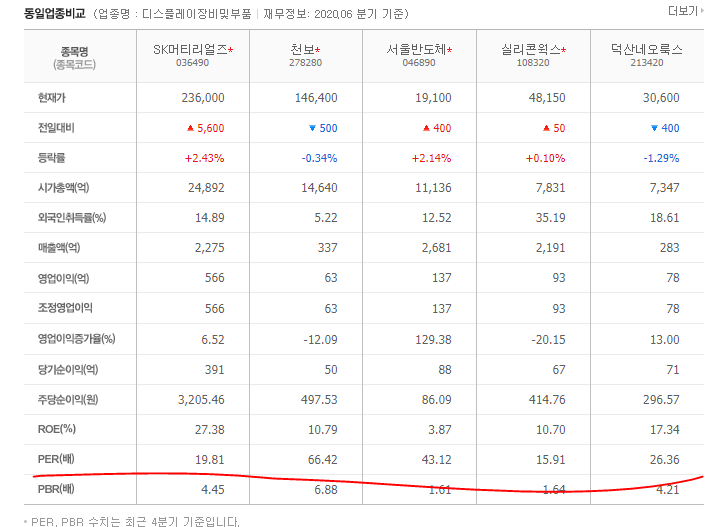The width and height of the screenshot is (722, 527).
Task: Click current price 19,100
Action: click(433, 98)
